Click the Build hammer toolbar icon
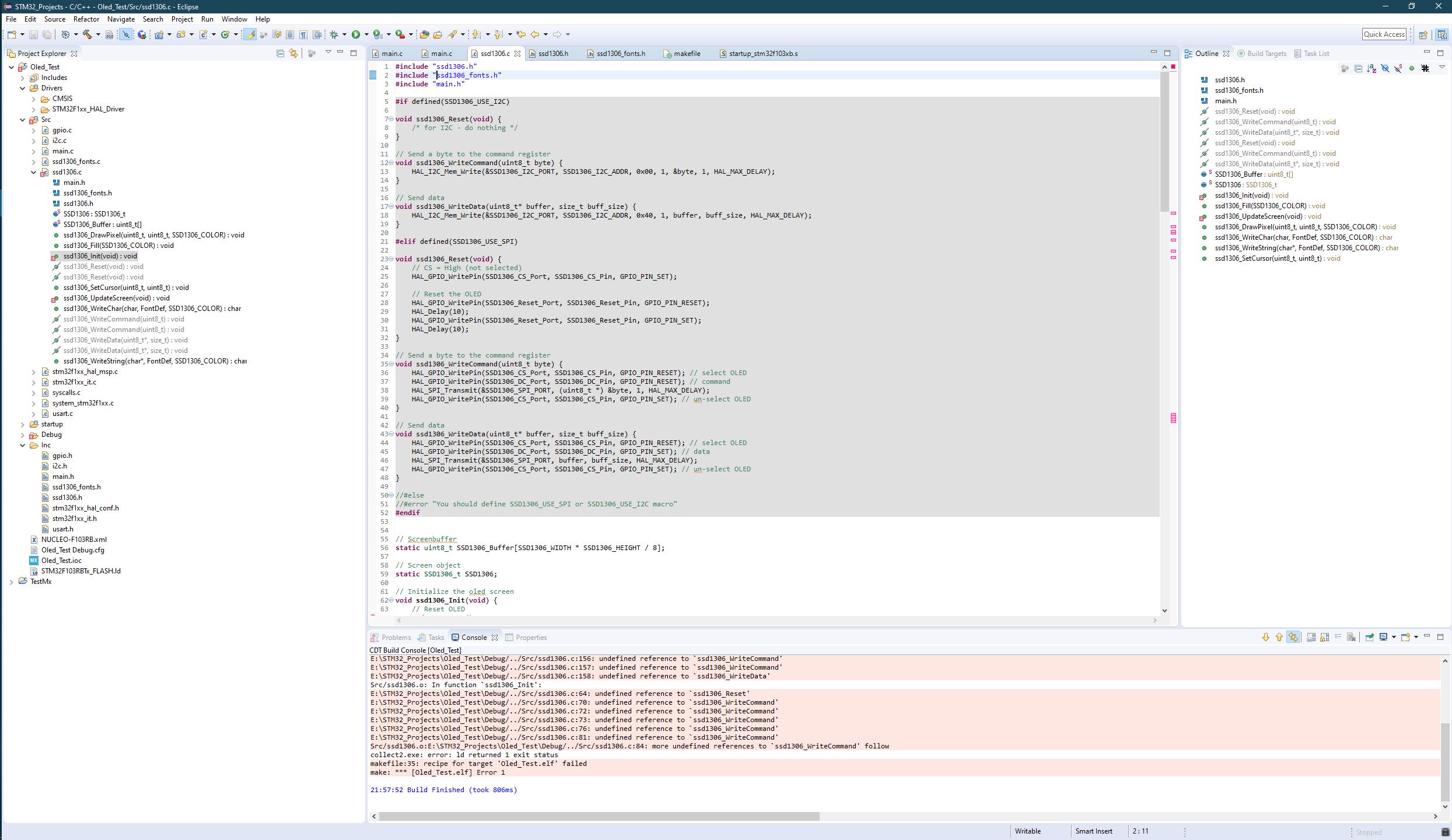Image resolution: width=1452 pixels, height=840 pixels. tap(88, 34)
